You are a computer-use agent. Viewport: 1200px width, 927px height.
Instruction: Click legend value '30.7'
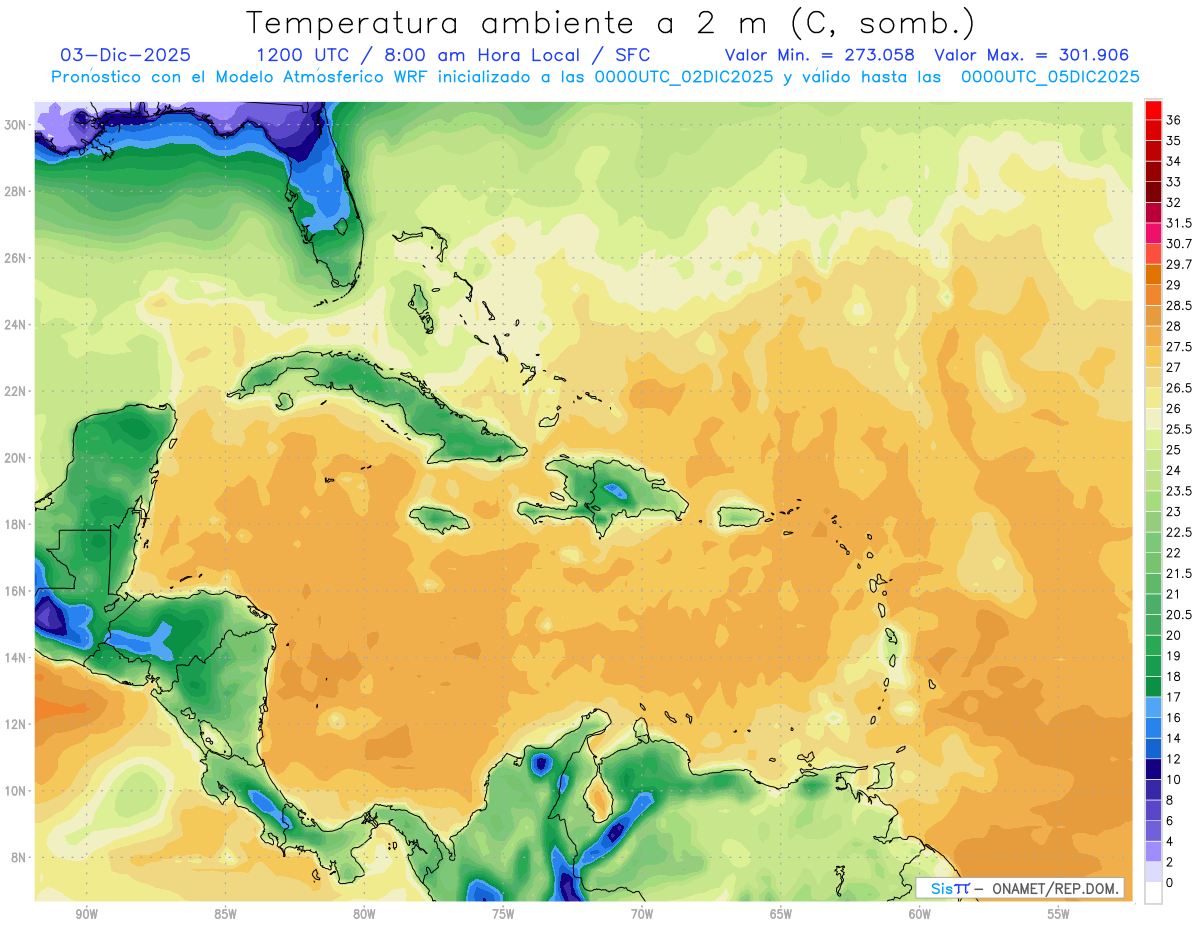click(1179, 244)
